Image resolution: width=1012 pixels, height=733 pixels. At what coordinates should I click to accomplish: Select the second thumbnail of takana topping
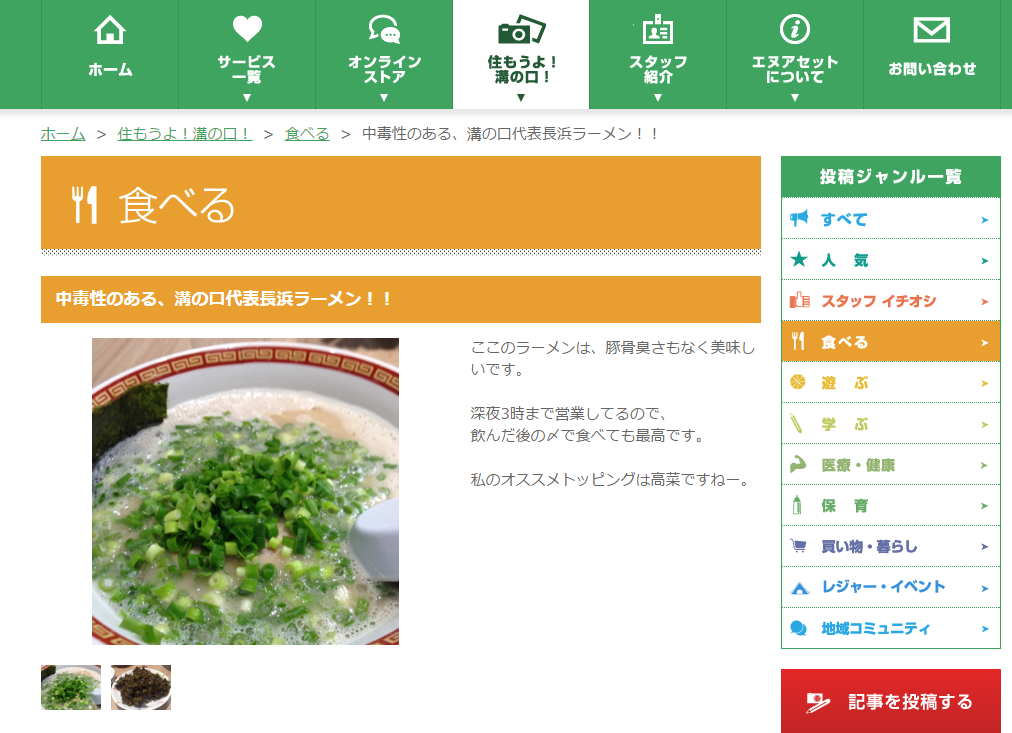[141, 687]
